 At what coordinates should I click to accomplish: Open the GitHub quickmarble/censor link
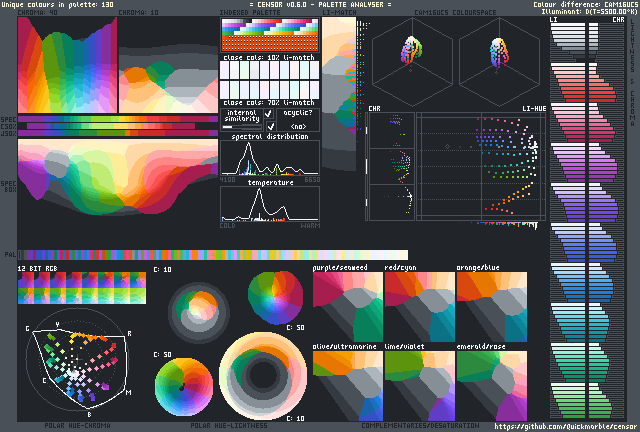tap(566, 425)
